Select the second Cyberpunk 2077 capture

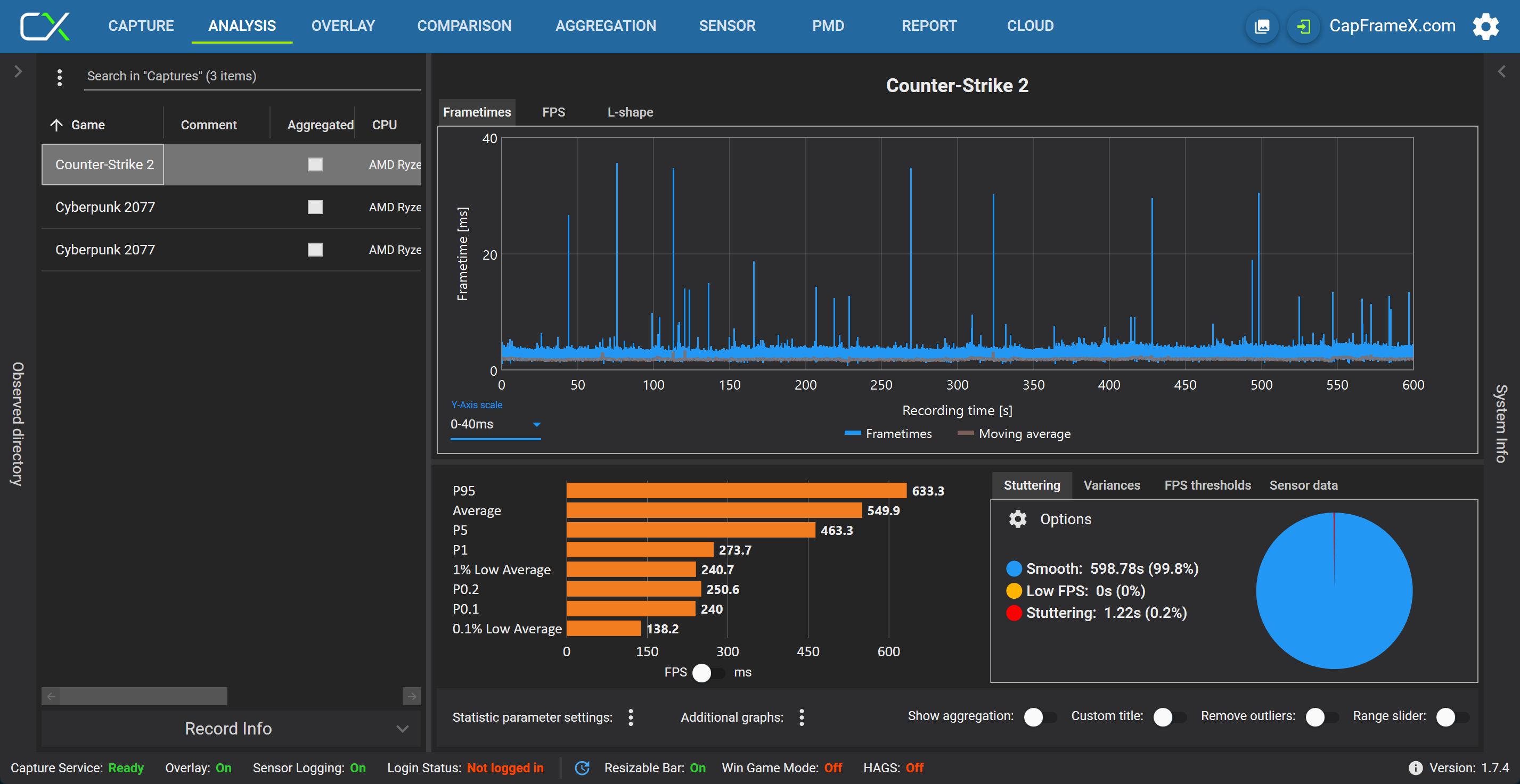tap(231, 249)
